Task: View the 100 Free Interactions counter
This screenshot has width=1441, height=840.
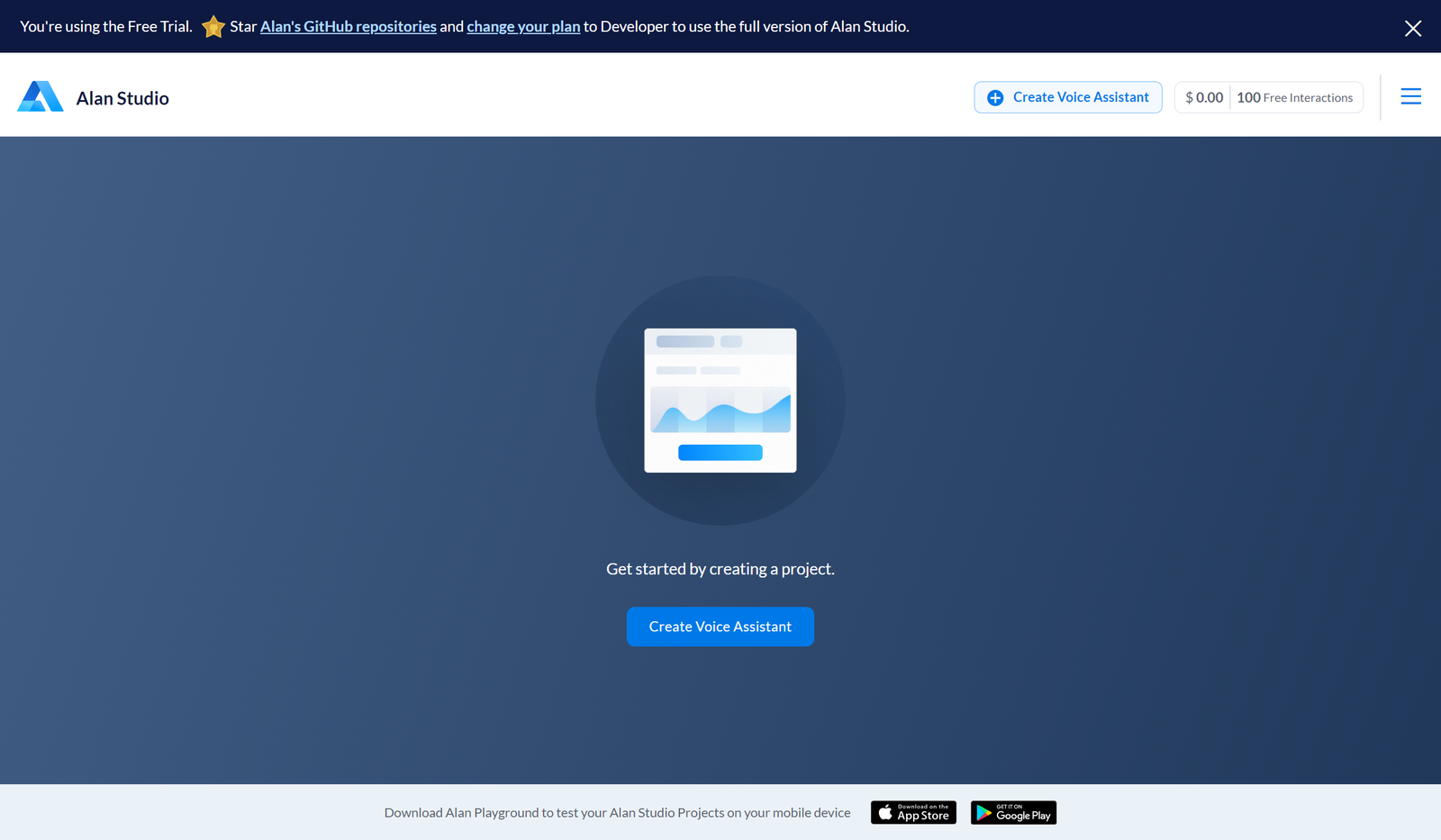Action: click(1295, 97)
